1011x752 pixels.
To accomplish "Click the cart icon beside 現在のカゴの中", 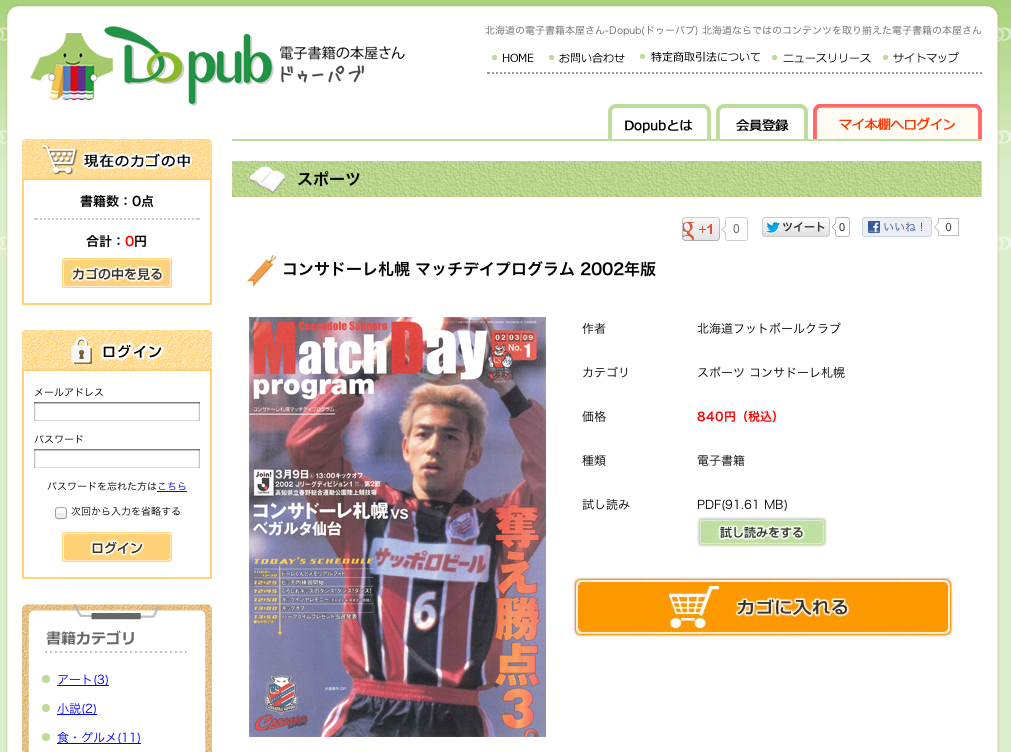I will [60, 159].
